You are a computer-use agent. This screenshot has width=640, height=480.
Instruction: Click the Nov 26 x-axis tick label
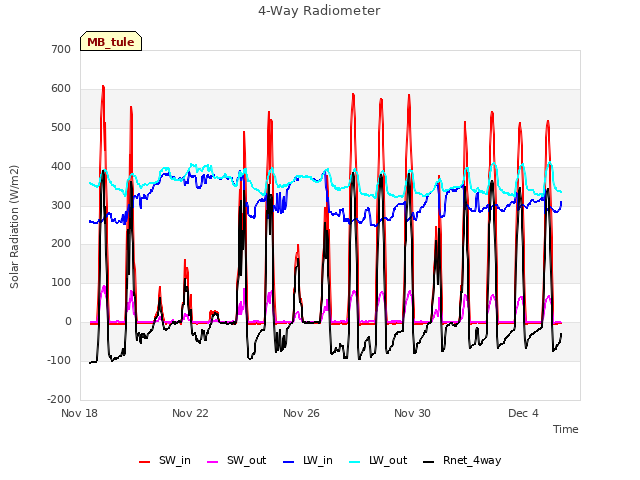coord(301,413)
